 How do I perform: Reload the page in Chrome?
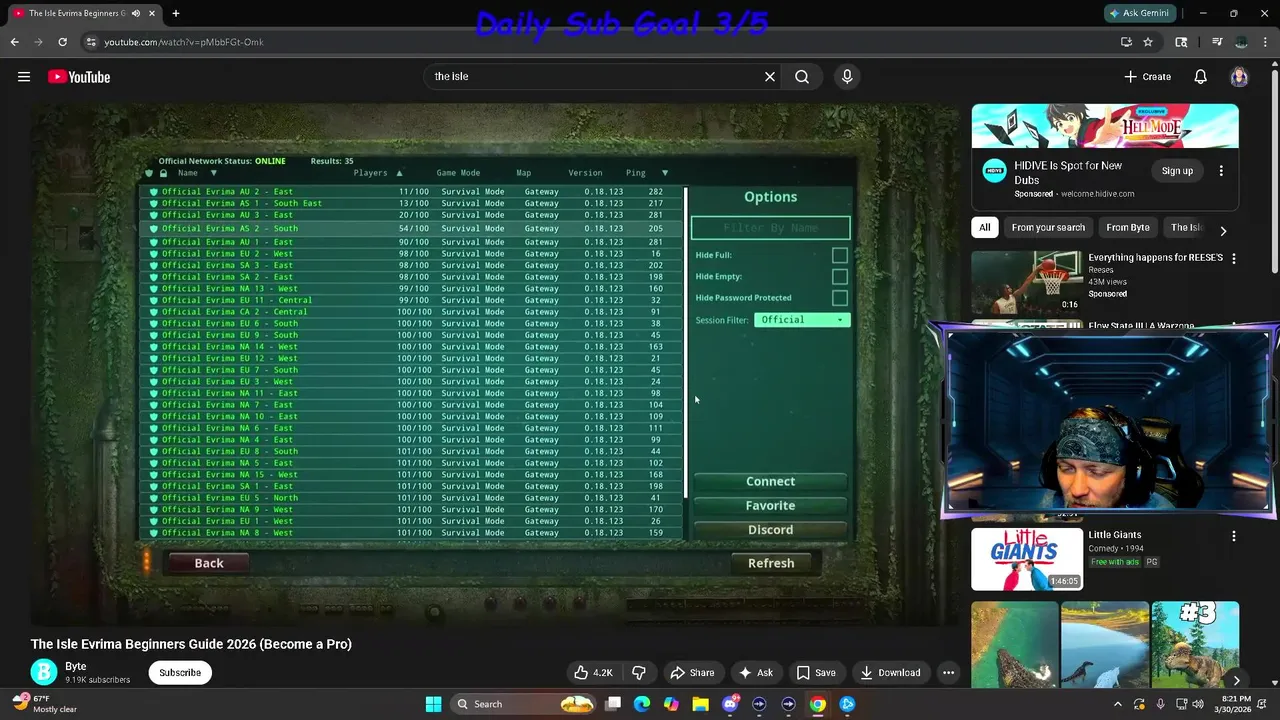[62, 42]
